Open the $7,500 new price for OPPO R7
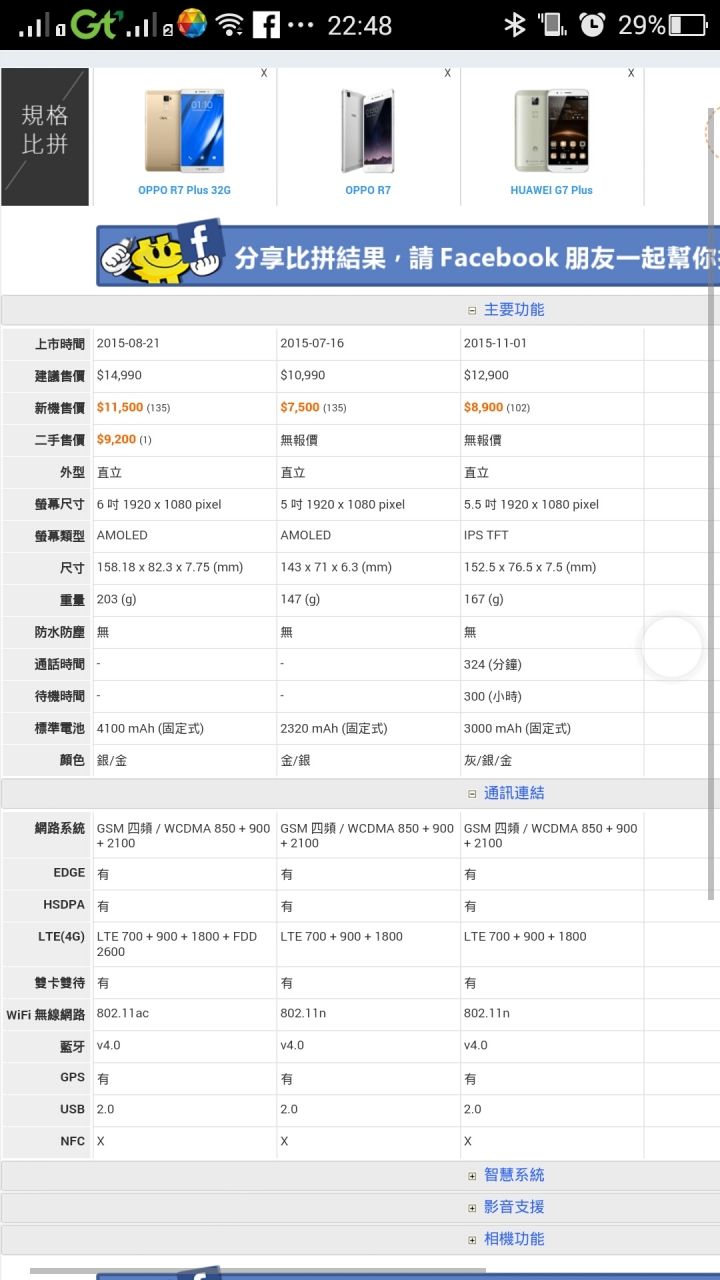Screen dimensions: 720x1280 (300, 407)
